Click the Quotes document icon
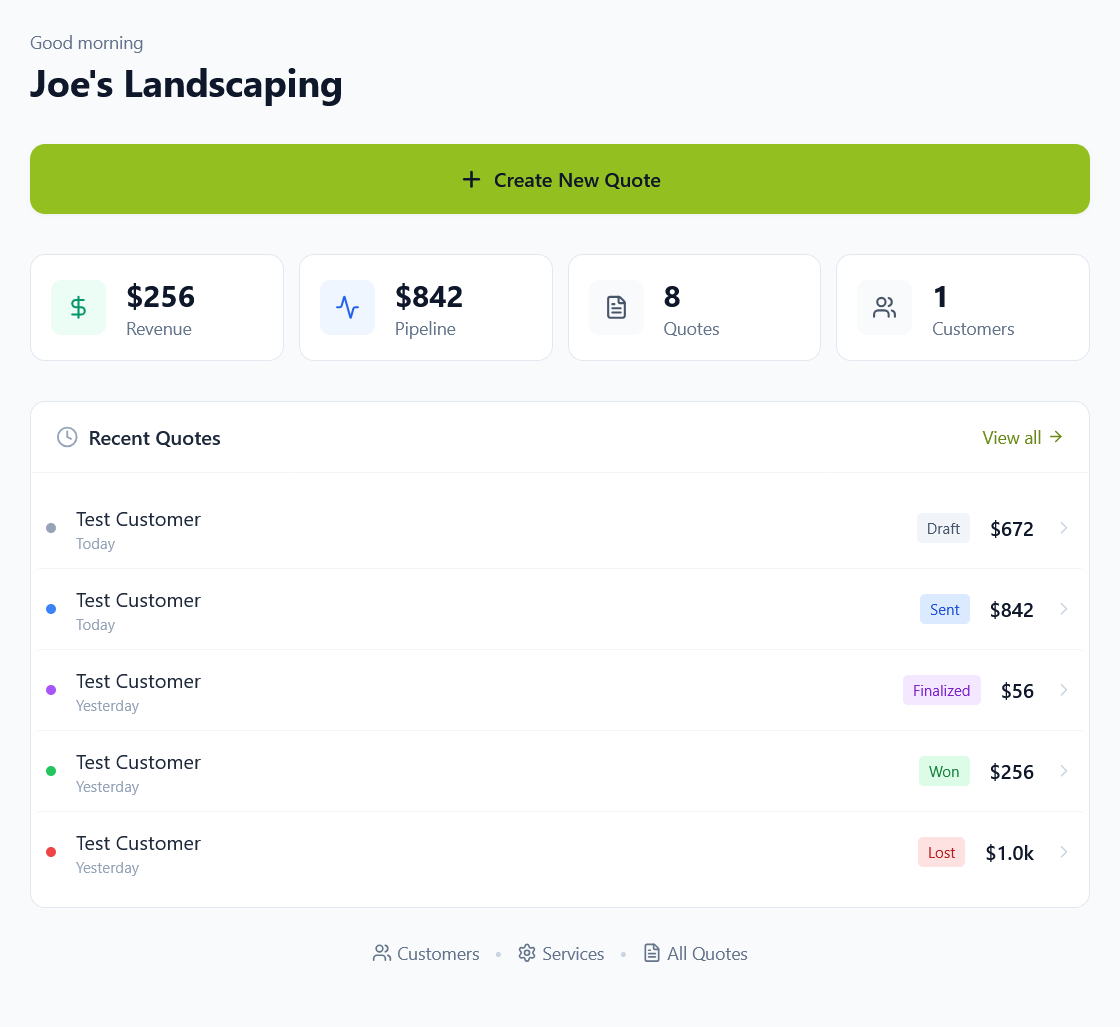The height and width of the screenshot is (1027, 1120). (x=616, y=308)
